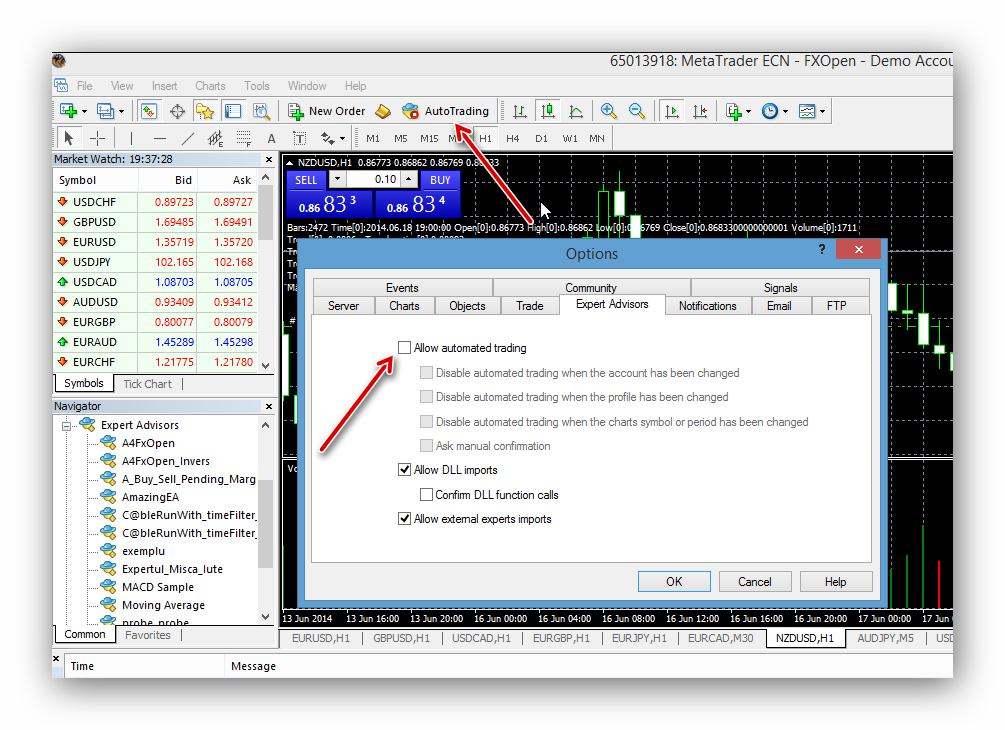Toggle the Navigator star-folder icon

[x=204, y=111]
